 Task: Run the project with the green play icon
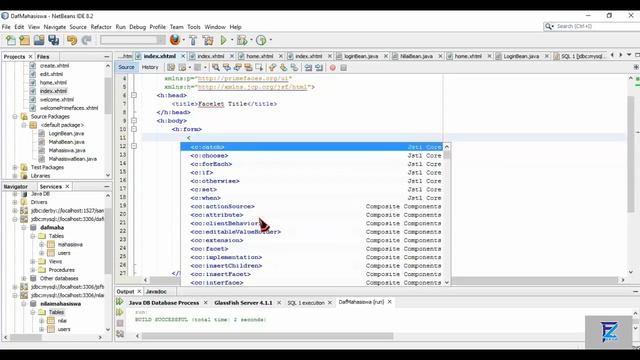pos(223,40)
